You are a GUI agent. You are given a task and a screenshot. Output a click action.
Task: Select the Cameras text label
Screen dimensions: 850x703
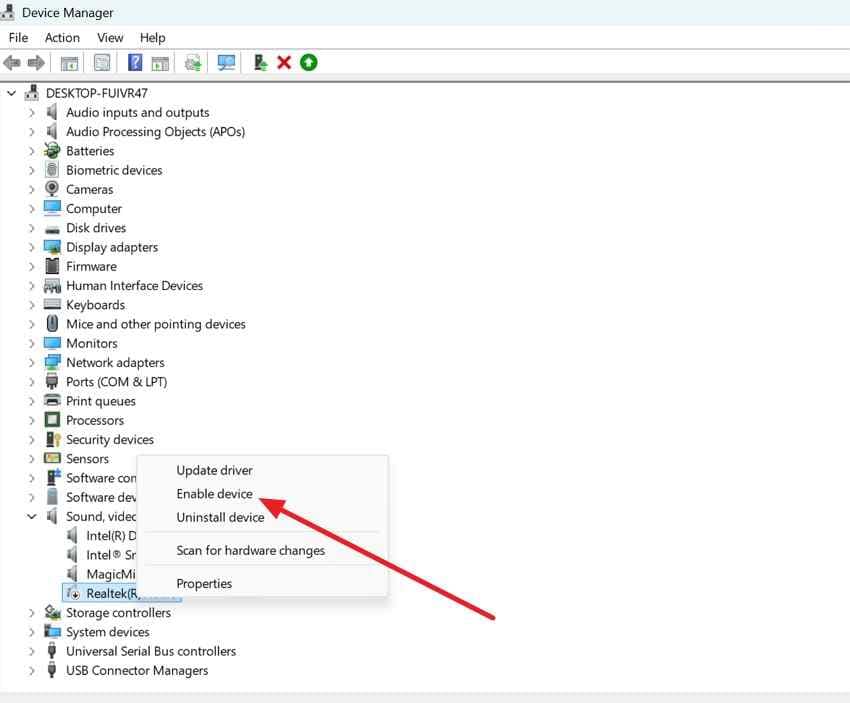pos(89,189)
